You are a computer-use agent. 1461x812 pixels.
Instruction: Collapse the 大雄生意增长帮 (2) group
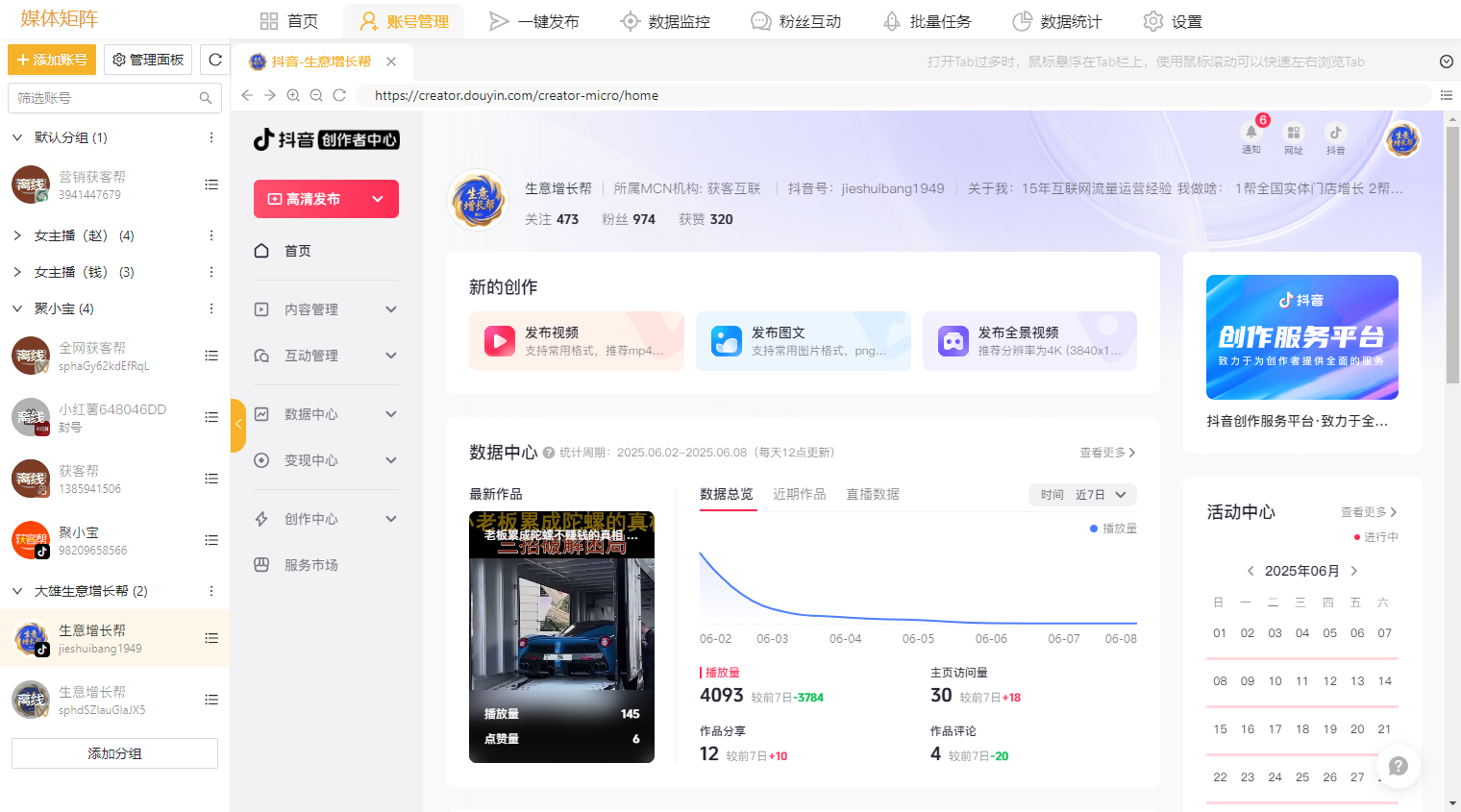click(x=17, y=591)
